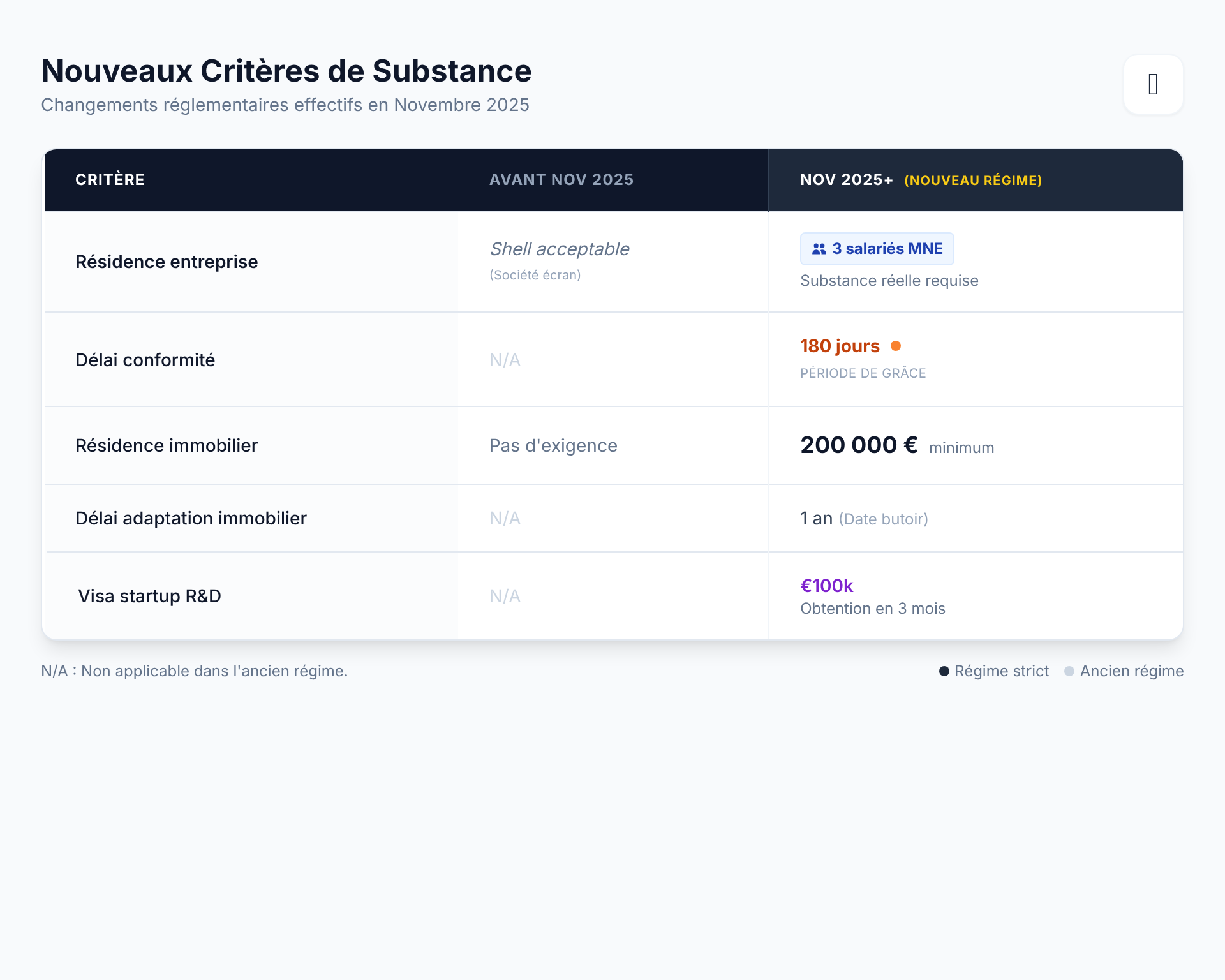Select the Résidence immobilier row label
The height and width of the screenshot is (980, 1225).
tap(167, 445)
